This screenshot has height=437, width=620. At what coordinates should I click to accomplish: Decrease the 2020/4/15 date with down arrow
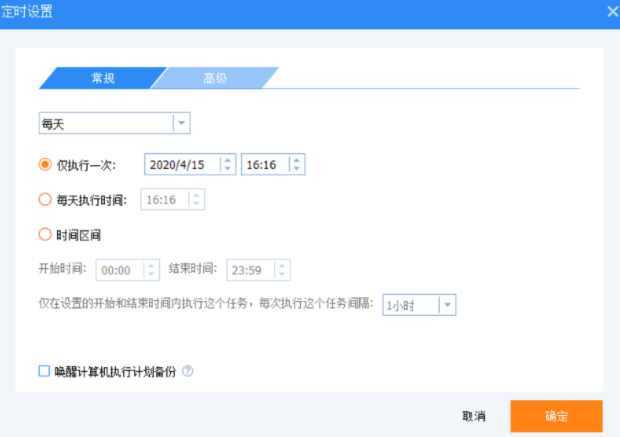pos(227,168)
